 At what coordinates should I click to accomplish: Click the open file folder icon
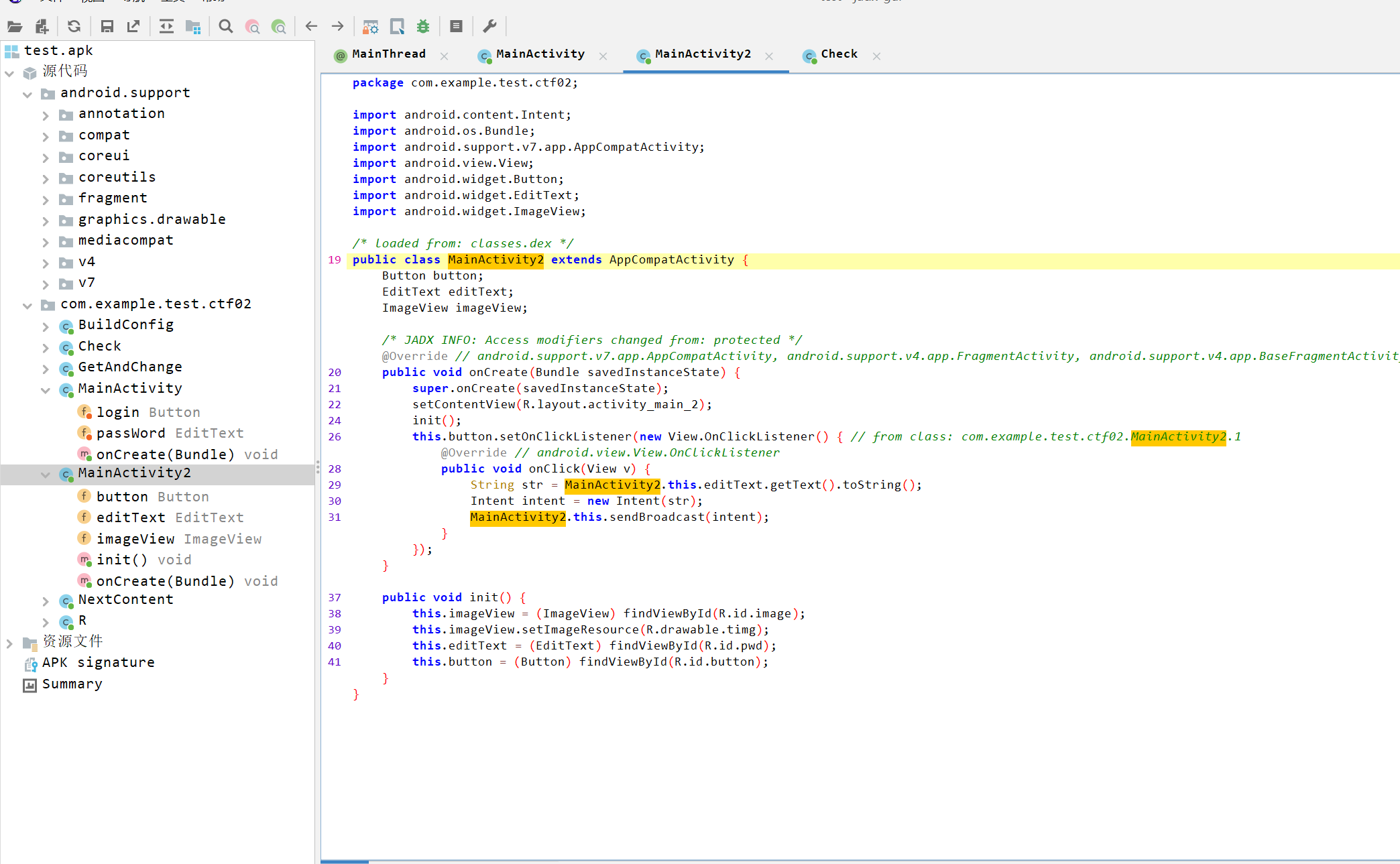coord(15,27)
